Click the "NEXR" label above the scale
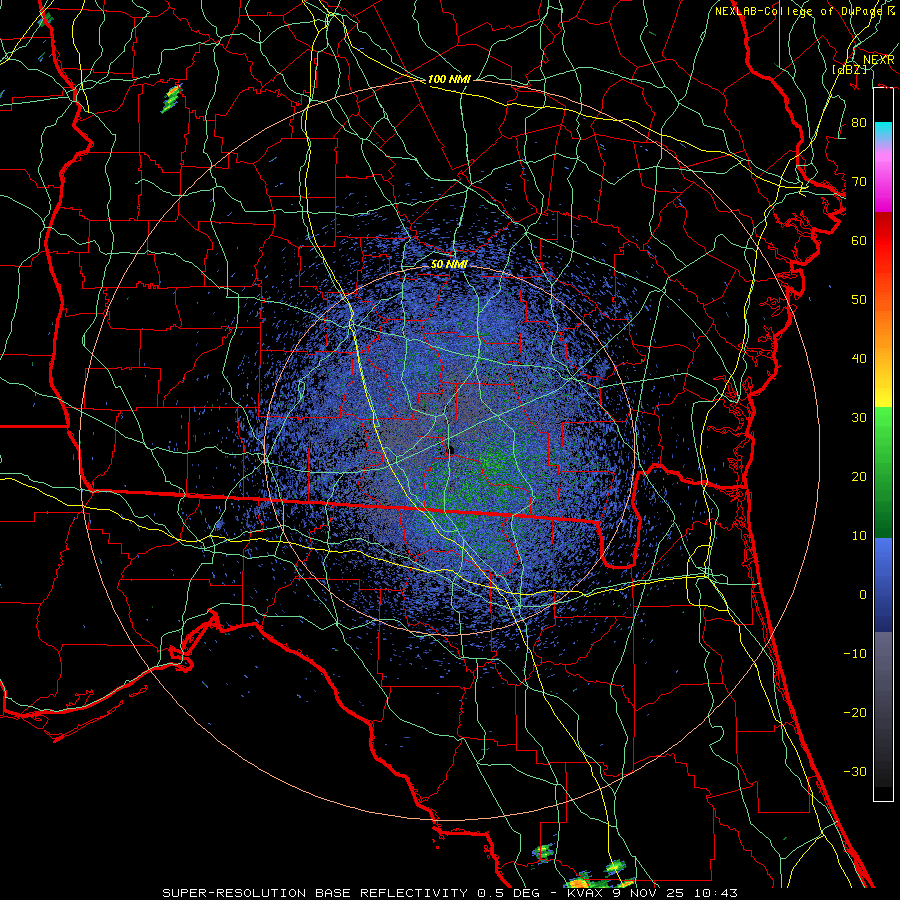The height and width of the screenshot is (900, 900). coord(879,60)
